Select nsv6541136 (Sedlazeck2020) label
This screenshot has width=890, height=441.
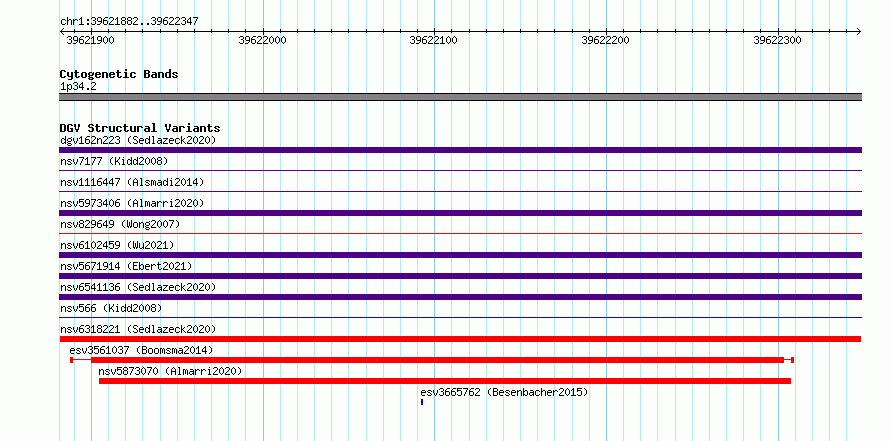(138, 287)
